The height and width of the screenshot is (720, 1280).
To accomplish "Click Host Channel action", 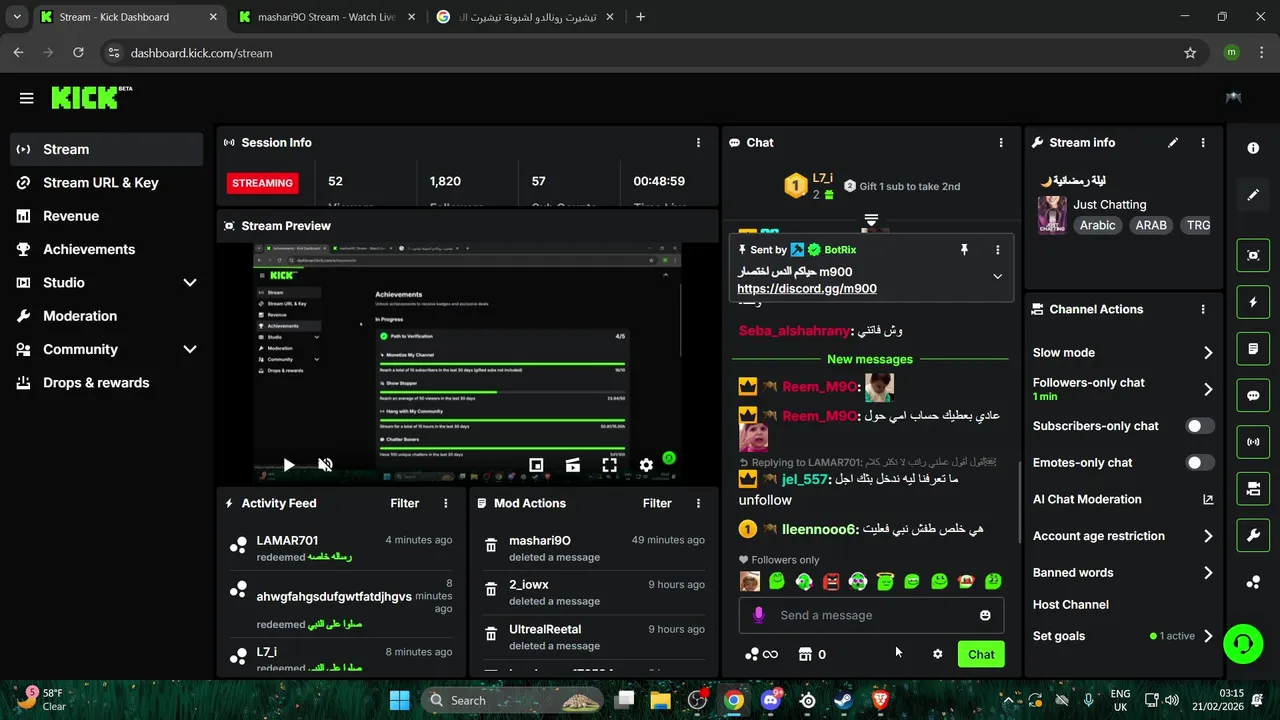I will [1070, 604].
